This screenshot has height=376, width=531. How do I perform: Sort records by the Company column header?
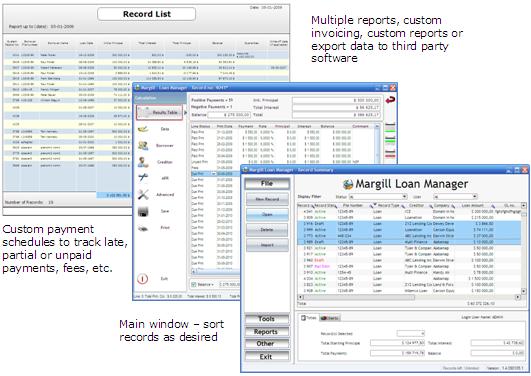coord(441,206)
